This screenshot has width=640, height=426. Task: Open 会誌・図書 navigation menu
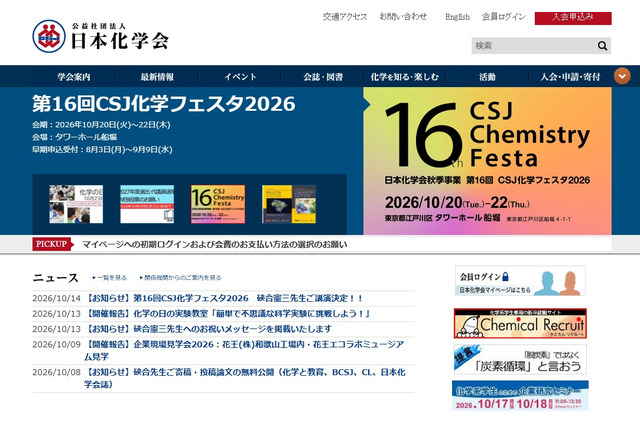click(323, 77)
